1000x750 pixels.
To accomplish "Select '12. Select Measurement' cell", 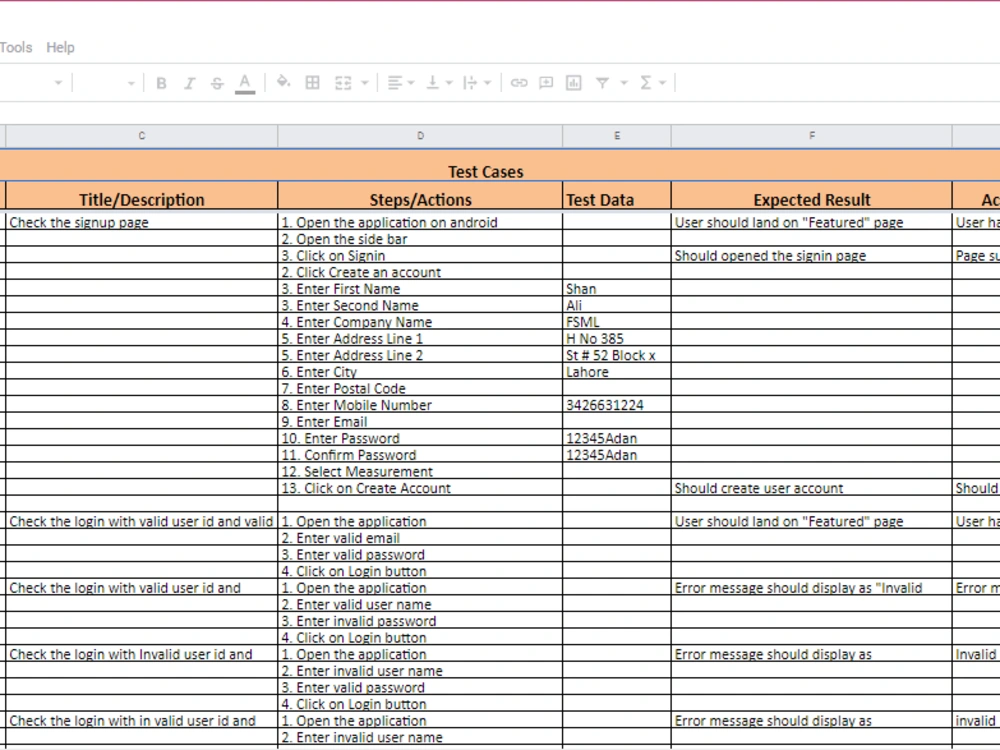I will pyautogui.click(x=420, y=471).
